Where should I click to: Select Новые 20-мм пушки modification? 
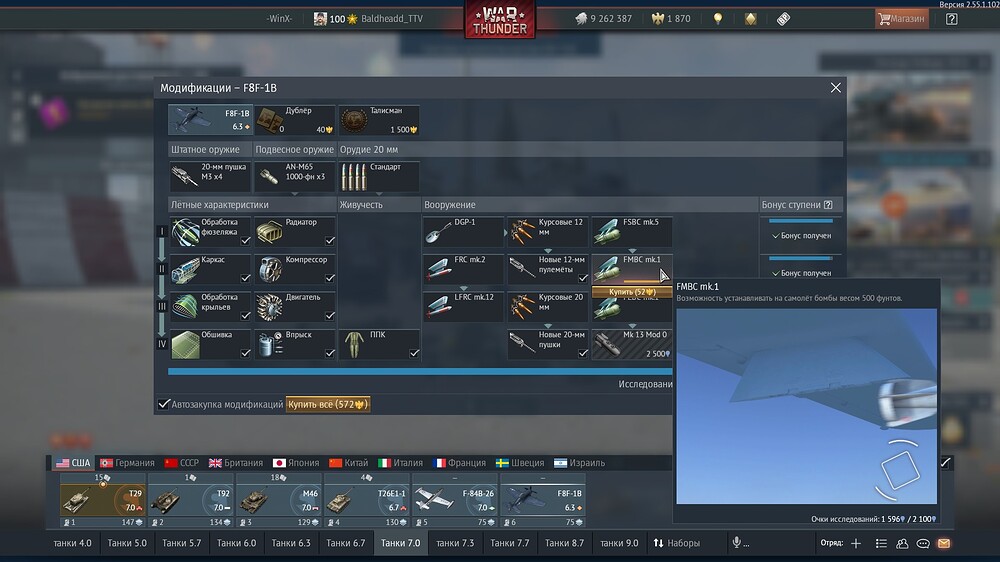click(547, 344)
